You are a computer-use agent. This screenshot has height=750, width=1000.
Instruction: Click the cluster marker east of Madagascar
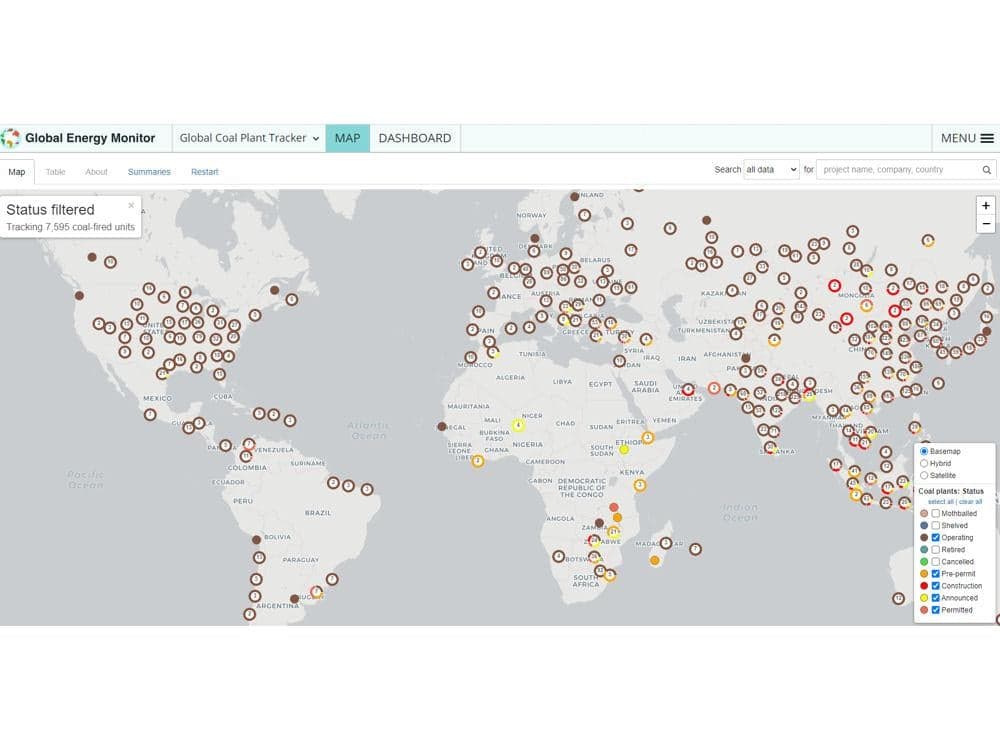696,548
